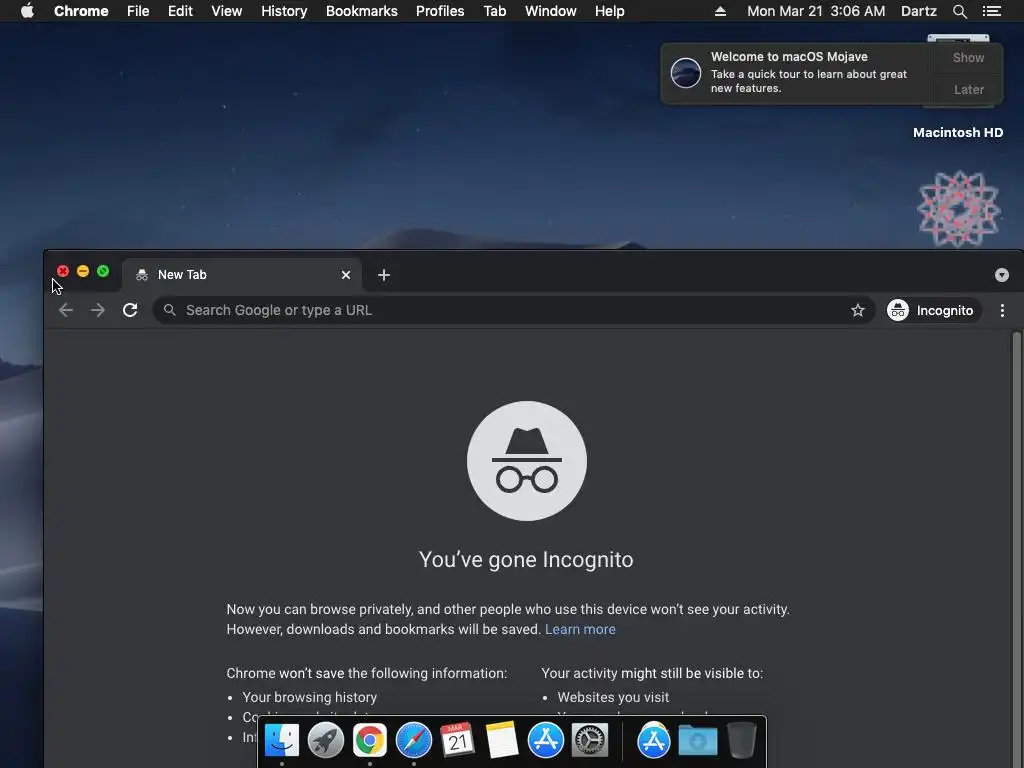Open the Tab menu
The height and width of the screenshot is (768, 1024).
495,11
